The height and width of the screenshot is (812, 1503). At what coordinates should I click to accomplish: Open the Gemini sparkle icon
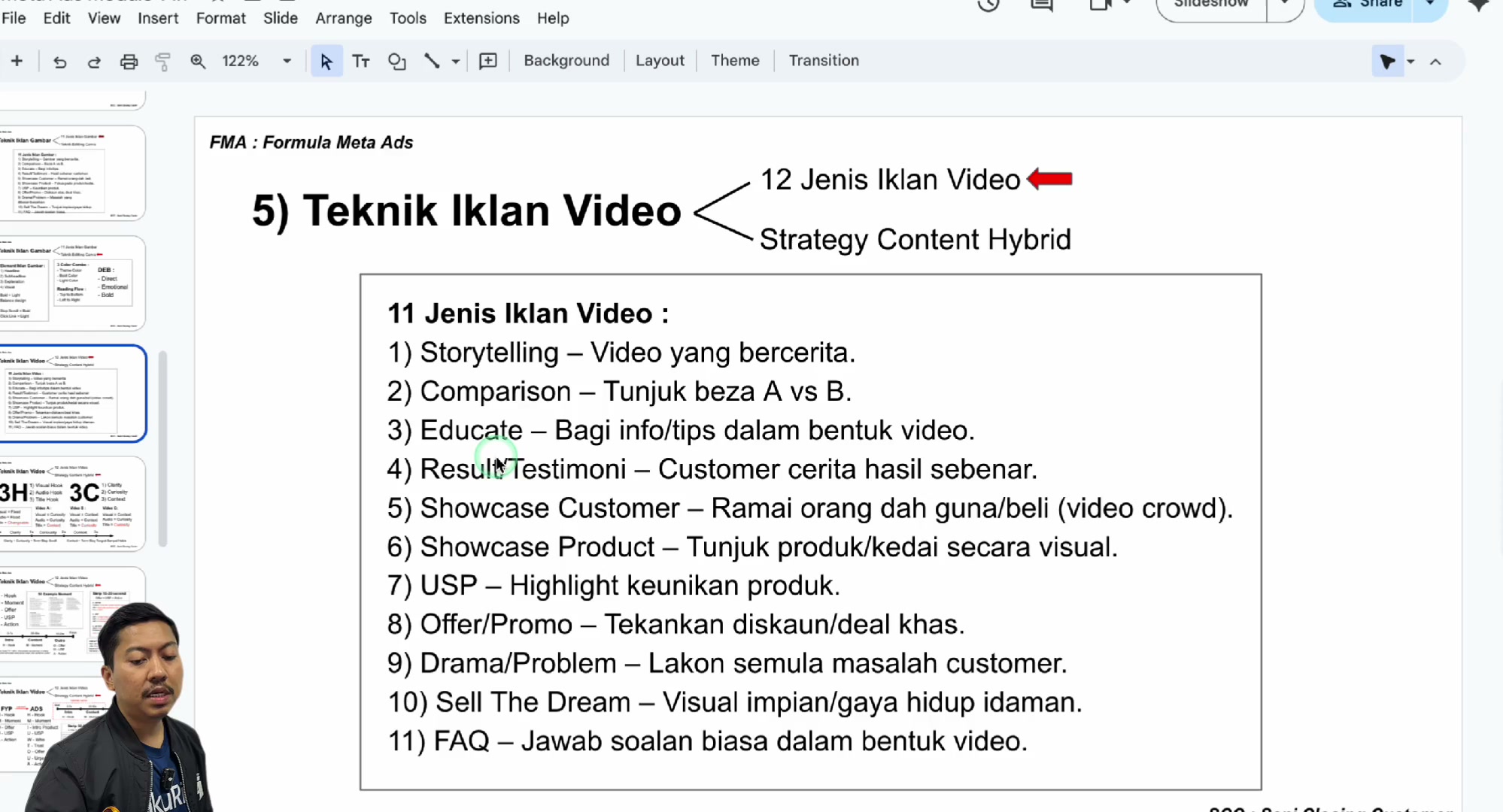click(1479, 5)
